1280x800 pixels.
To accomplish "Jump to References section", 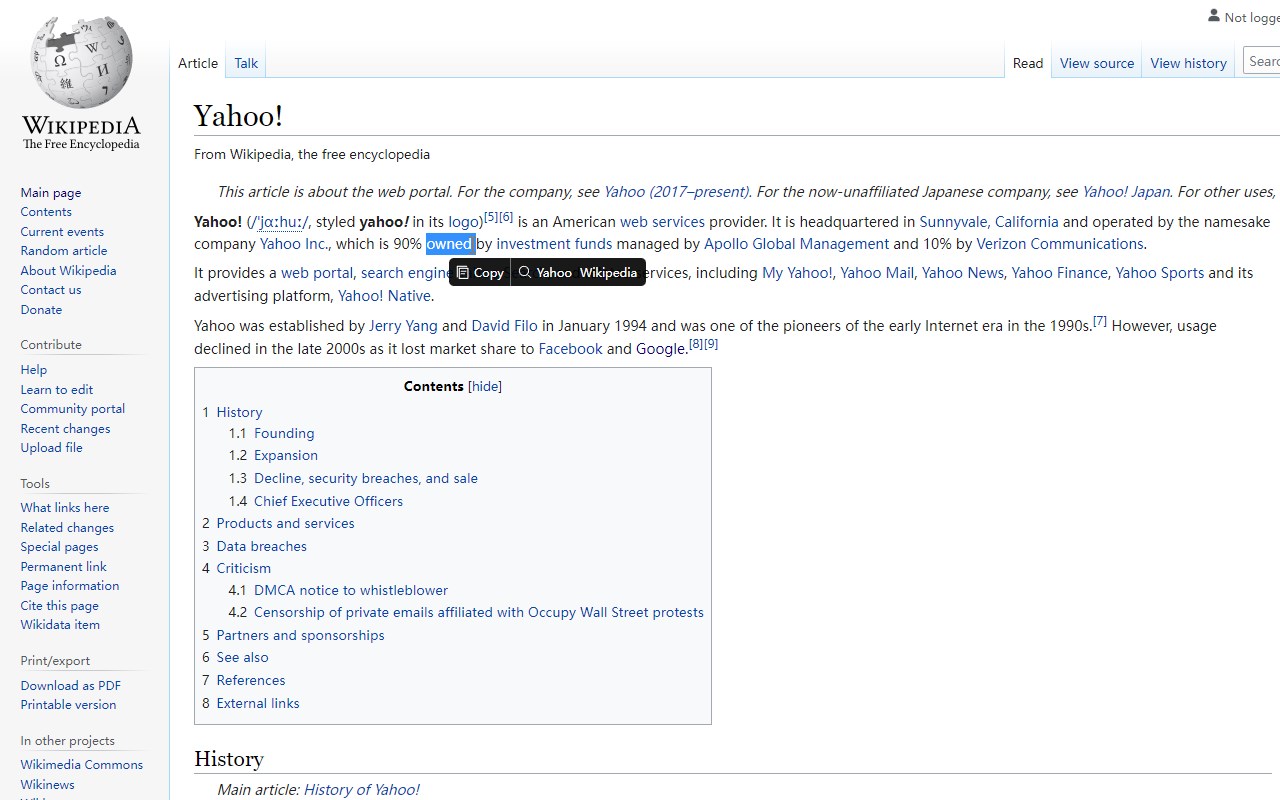I will click(x=251, y=680).
